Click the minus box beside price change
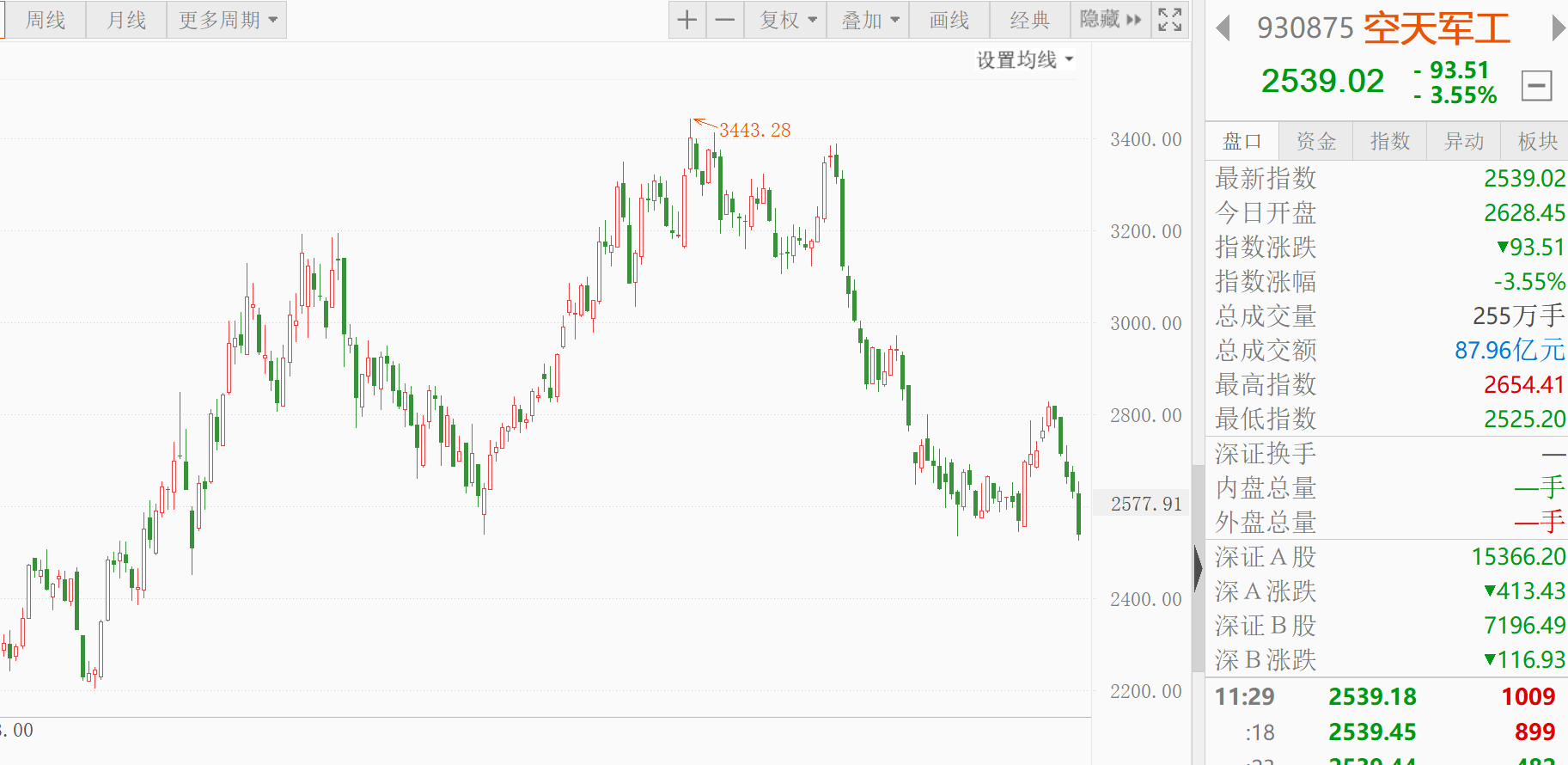 click(x=1536, y=85)
